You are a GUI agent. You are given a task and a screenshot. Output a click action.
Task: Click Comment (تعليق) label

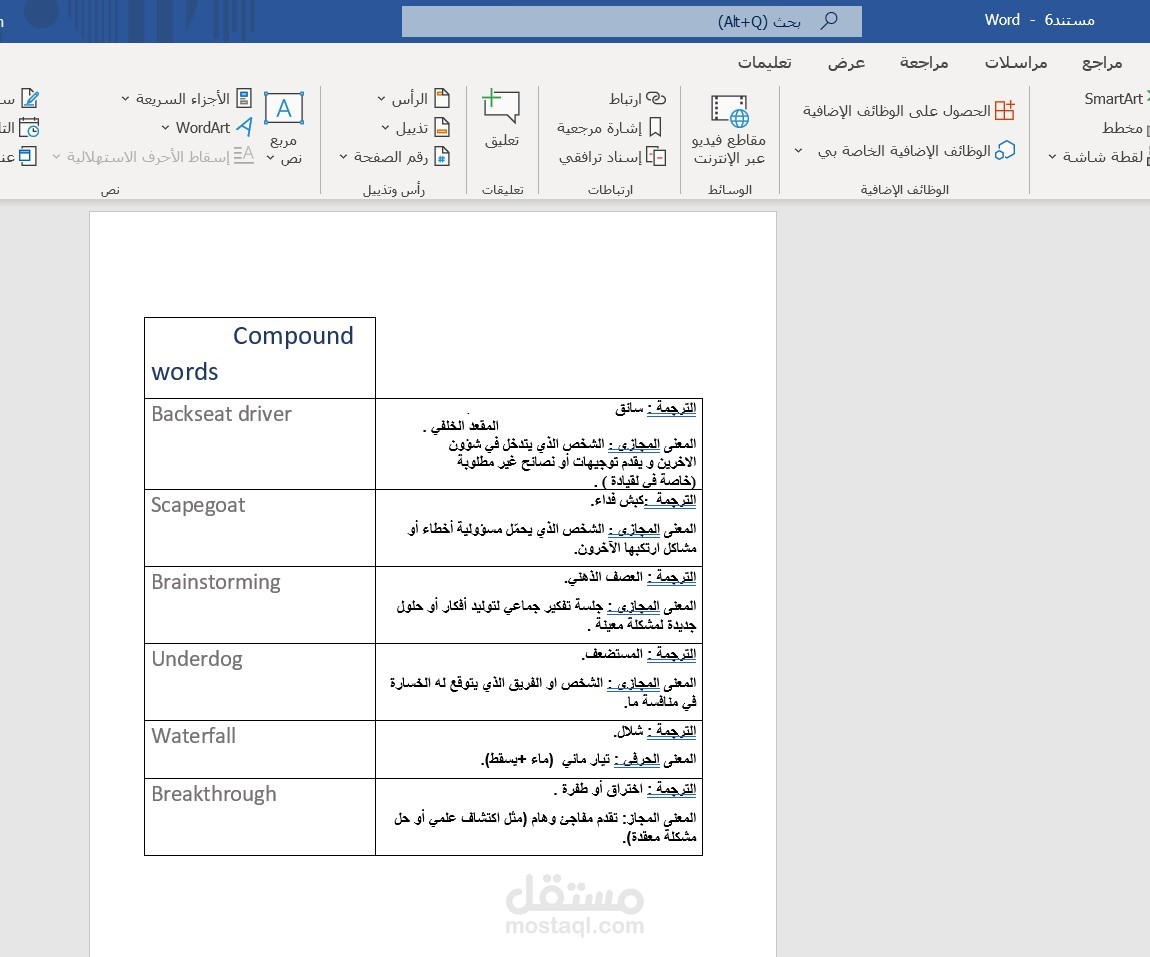pyautogui.click(x=502, y=140)
